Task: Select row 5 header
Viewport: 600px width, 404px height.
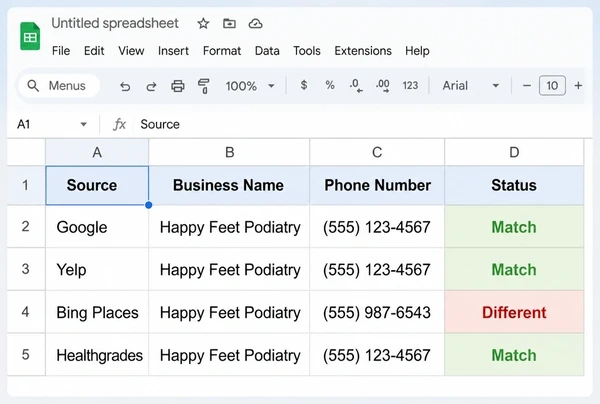Action: click(26, 355)
